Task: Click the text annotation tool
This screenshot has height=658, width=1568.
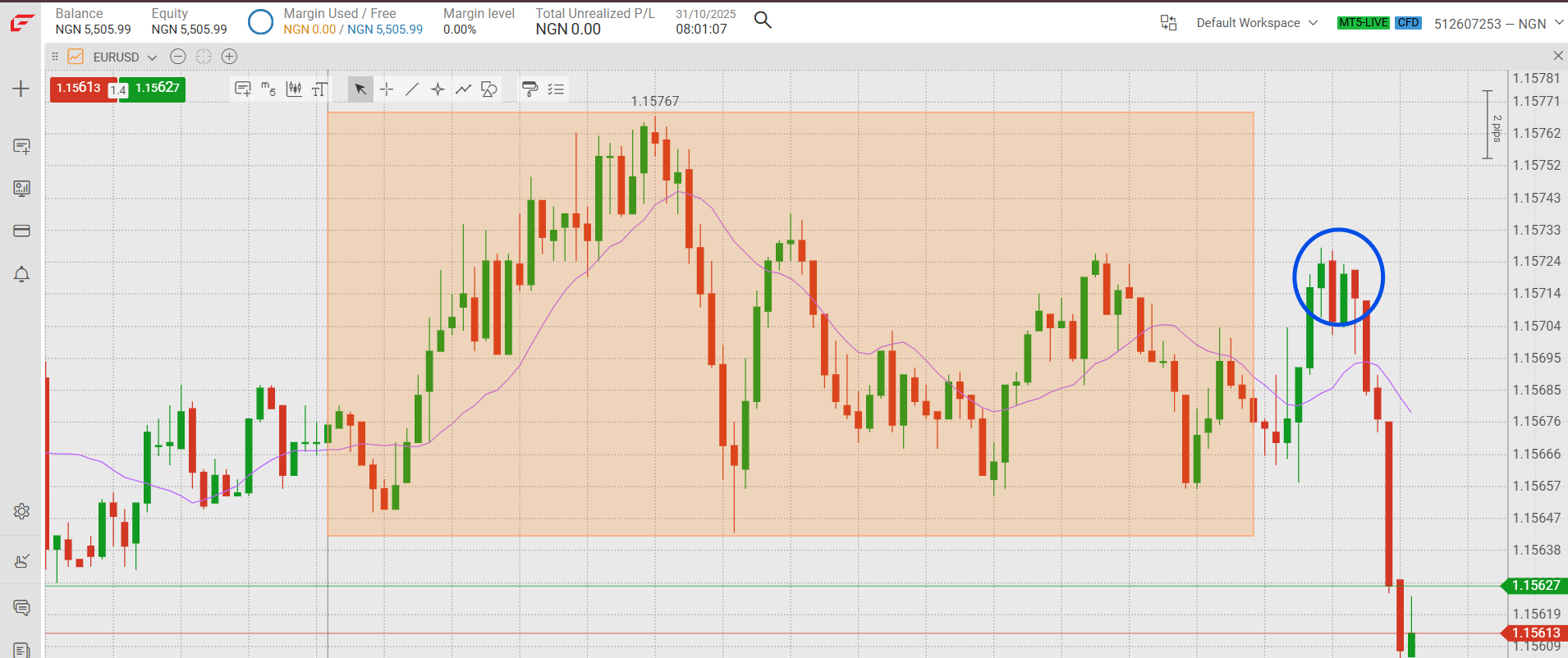Action: click(x=319, y=89)
